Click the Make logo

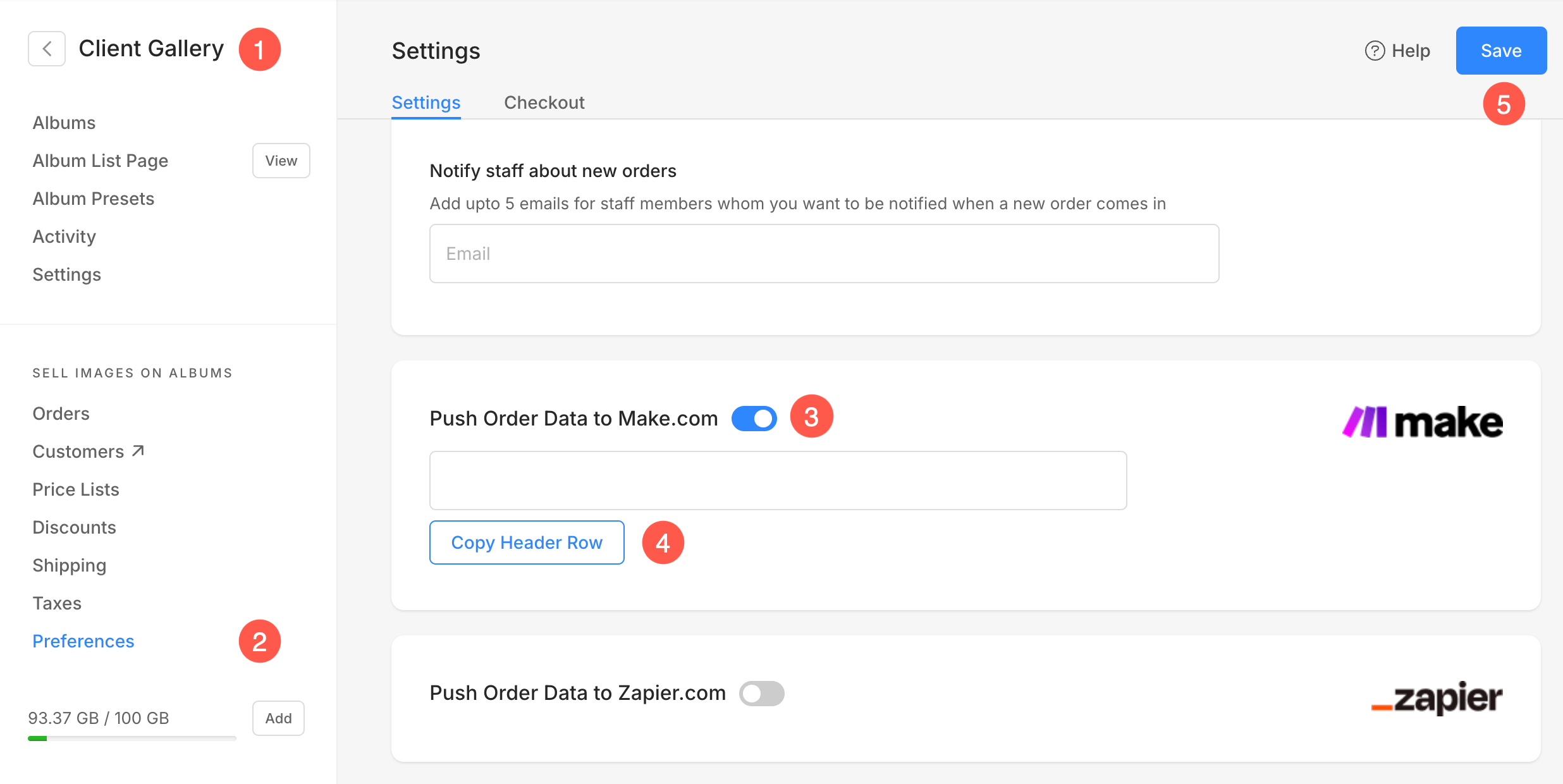pos(1423,422)
